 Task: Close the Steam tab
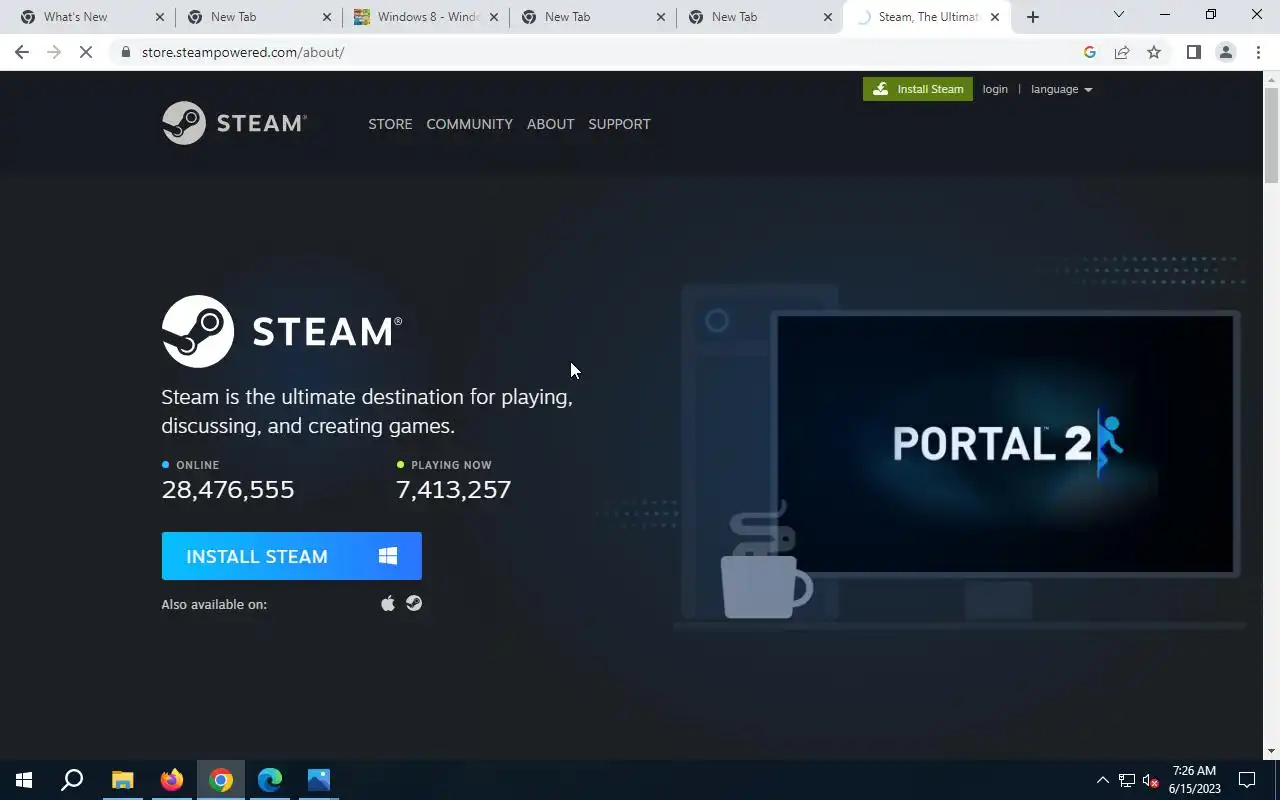tap(994, 17)
